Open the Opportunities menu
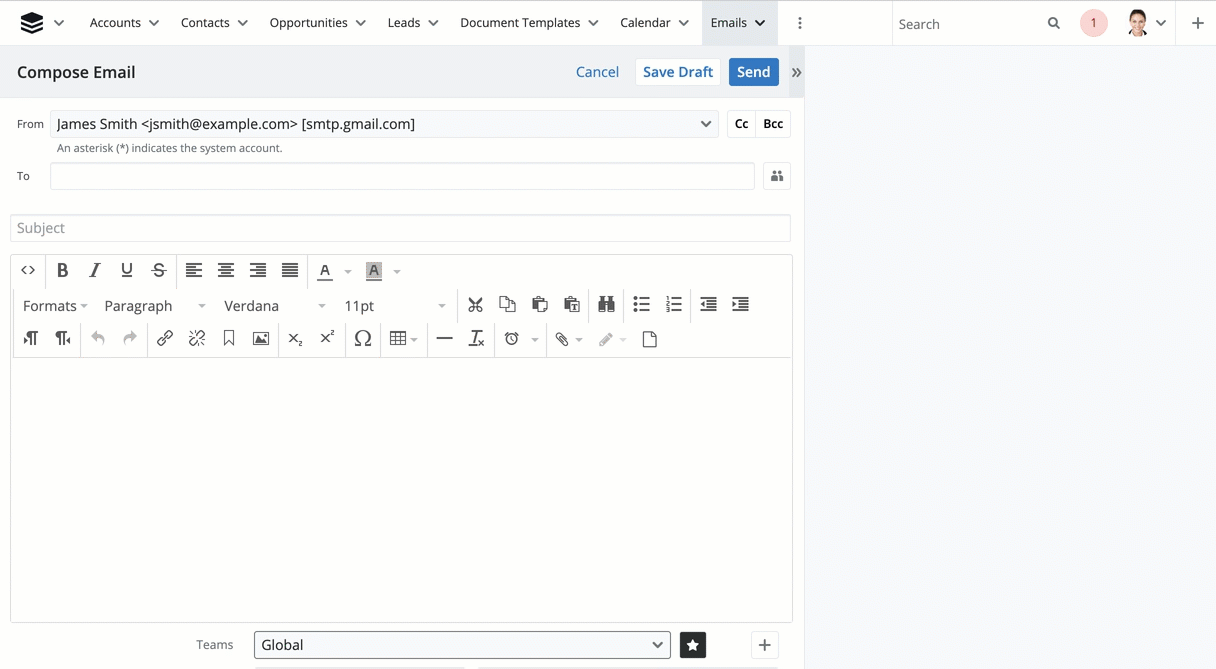The image size is (1216, 669). 318,23
